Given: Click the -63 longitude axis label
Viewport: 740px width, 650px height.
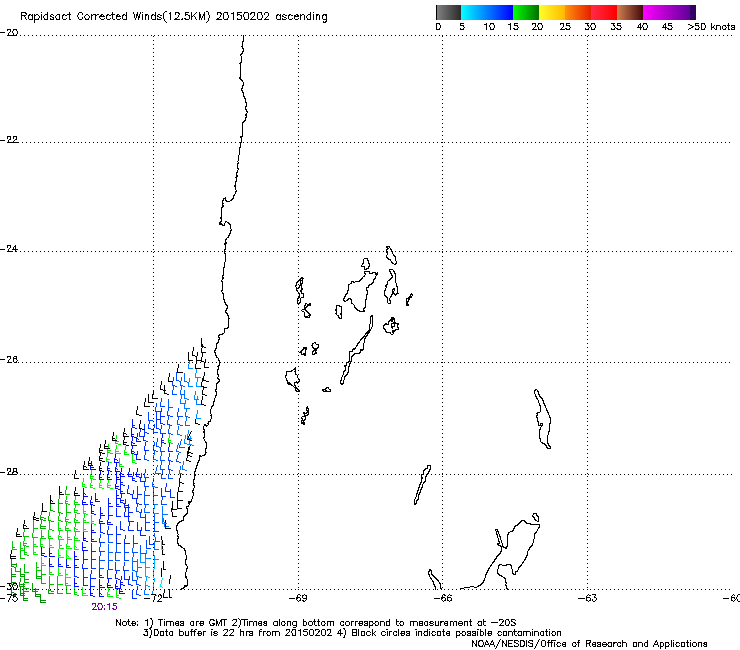Looking at the screenshot, I should coord(588,598).
